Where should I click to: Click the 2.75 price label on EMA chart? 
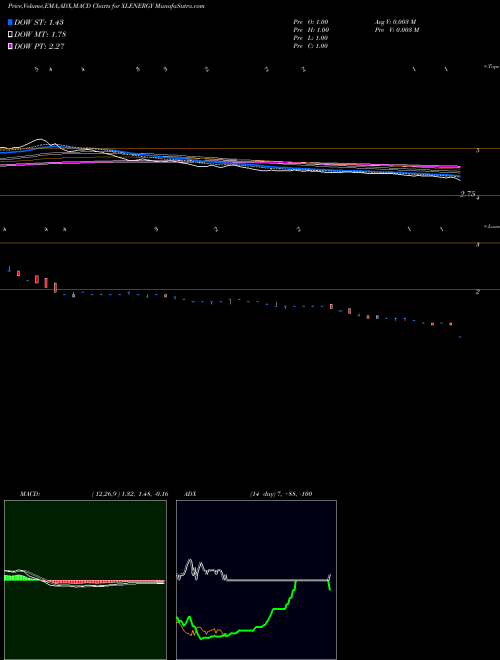[x=468, y=194]
